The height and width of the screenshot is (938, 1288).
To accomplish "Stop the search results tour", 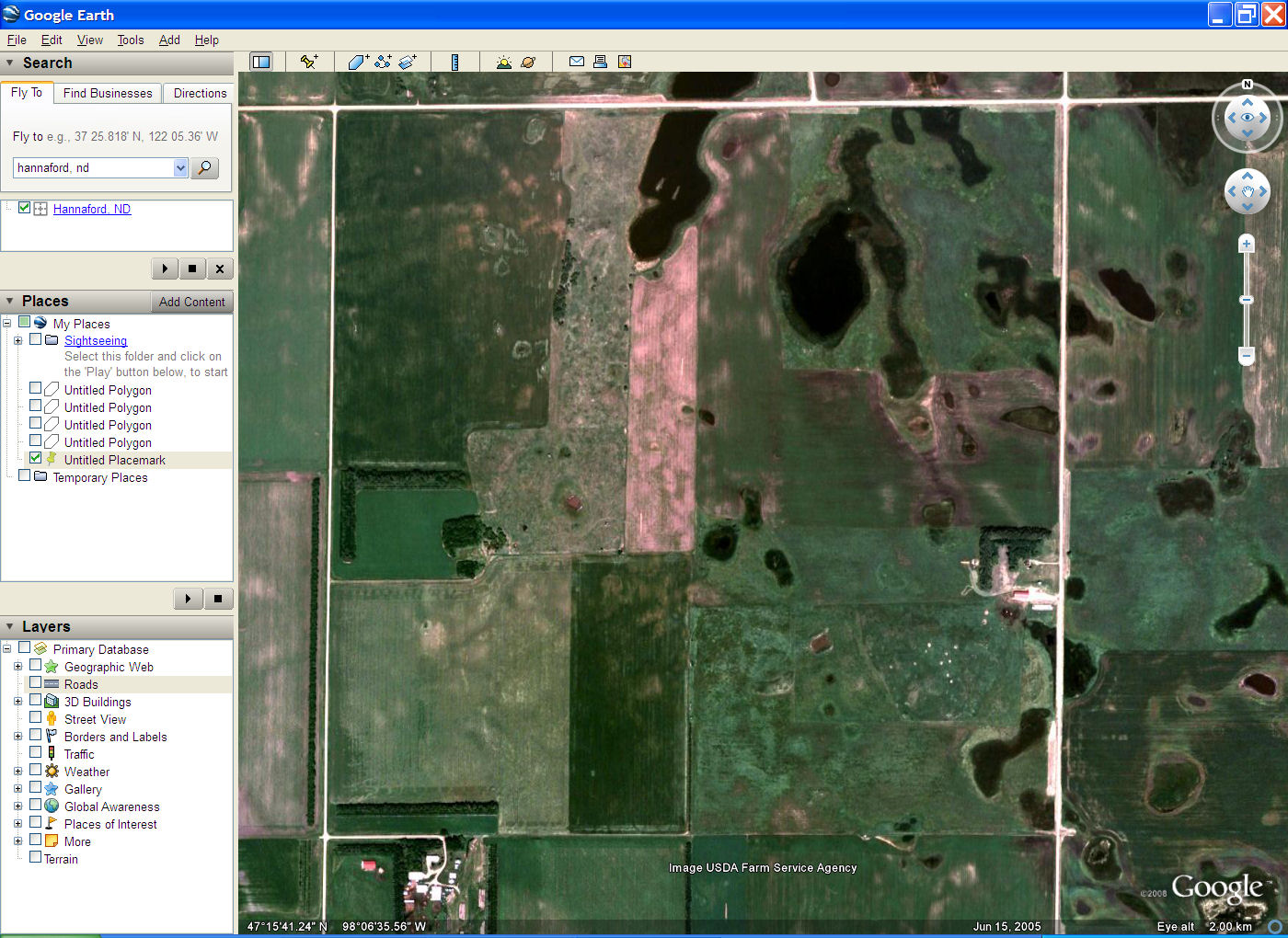I will [191, 269].
